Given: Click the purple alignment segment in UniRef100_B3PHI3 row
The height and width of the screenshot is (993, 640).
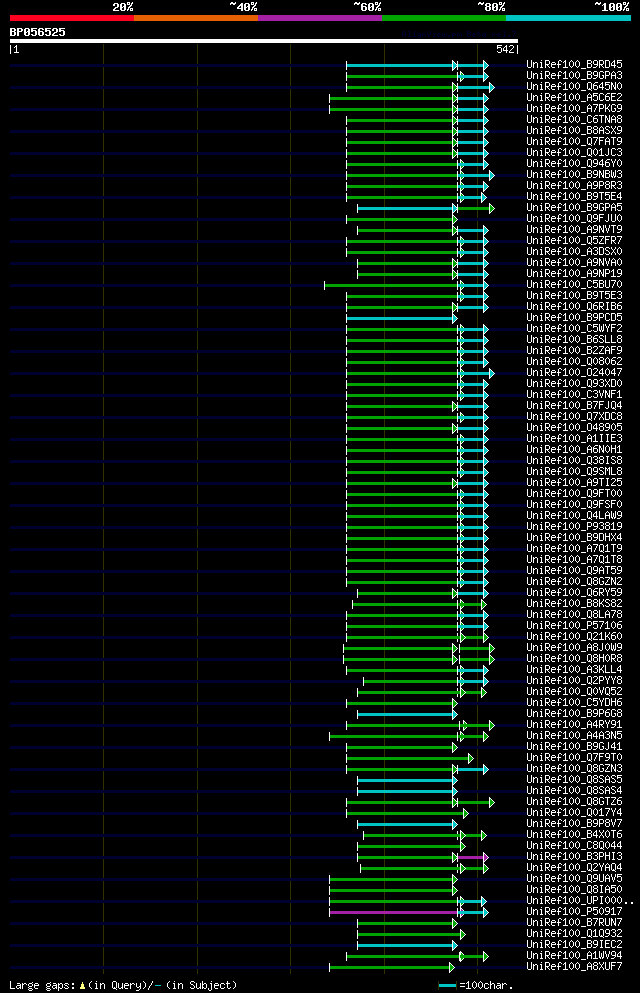Looking at the screenshot, I should click(x=472, y=857).
